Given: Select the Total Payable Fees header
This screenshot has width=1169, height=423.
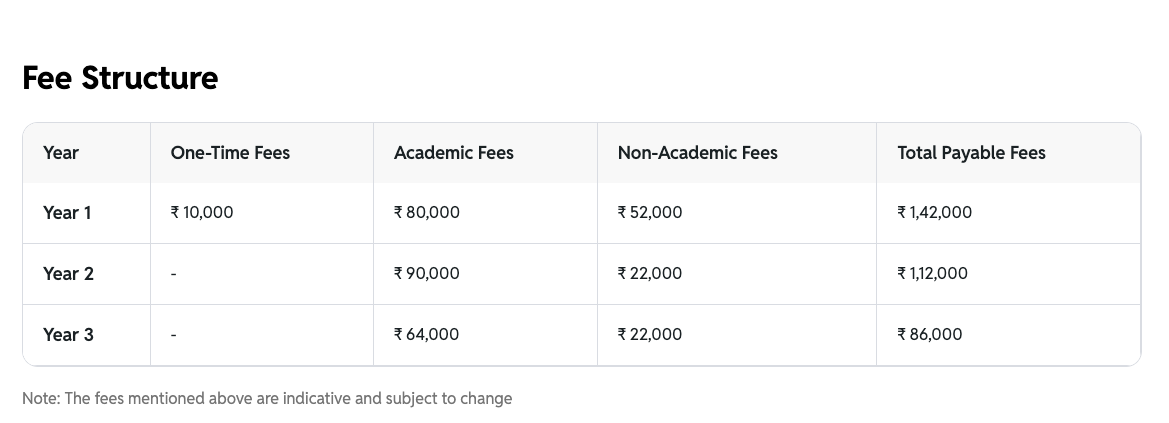Looking at the screenshot, I should pos(971,153).
